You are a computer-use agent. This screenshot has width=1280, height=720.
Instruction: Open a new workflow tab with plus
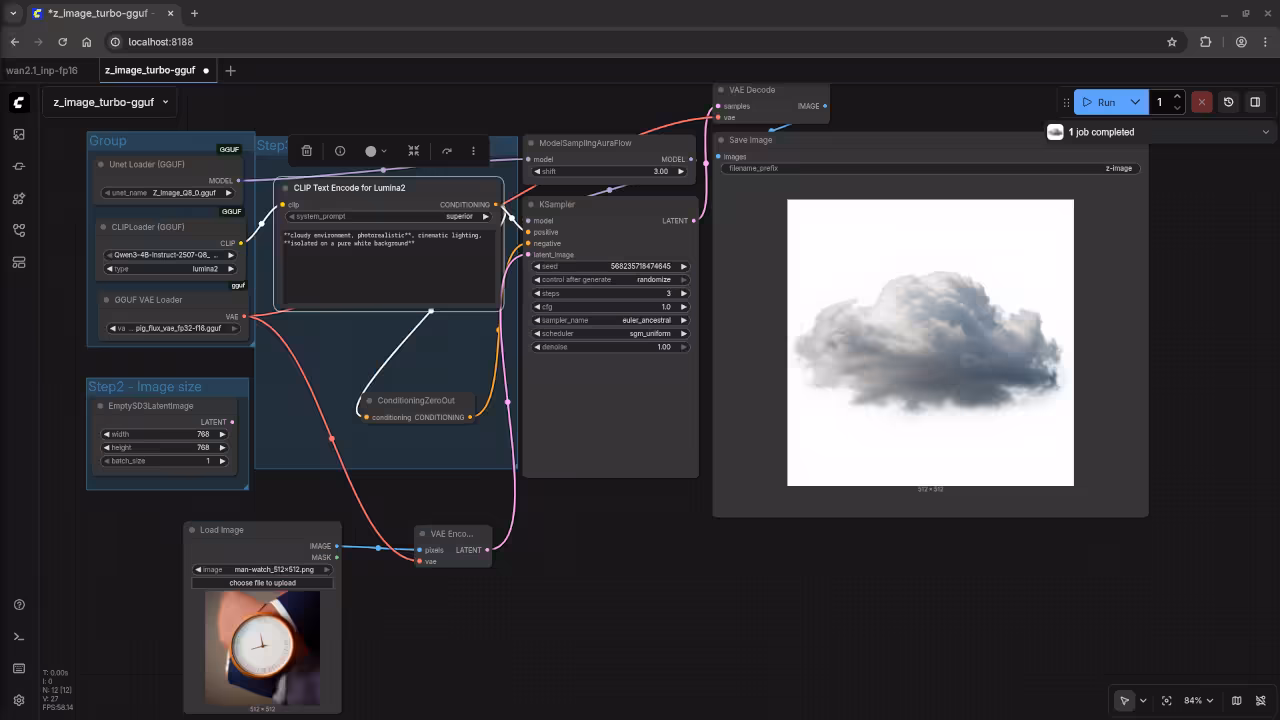[x=230, y=70]
